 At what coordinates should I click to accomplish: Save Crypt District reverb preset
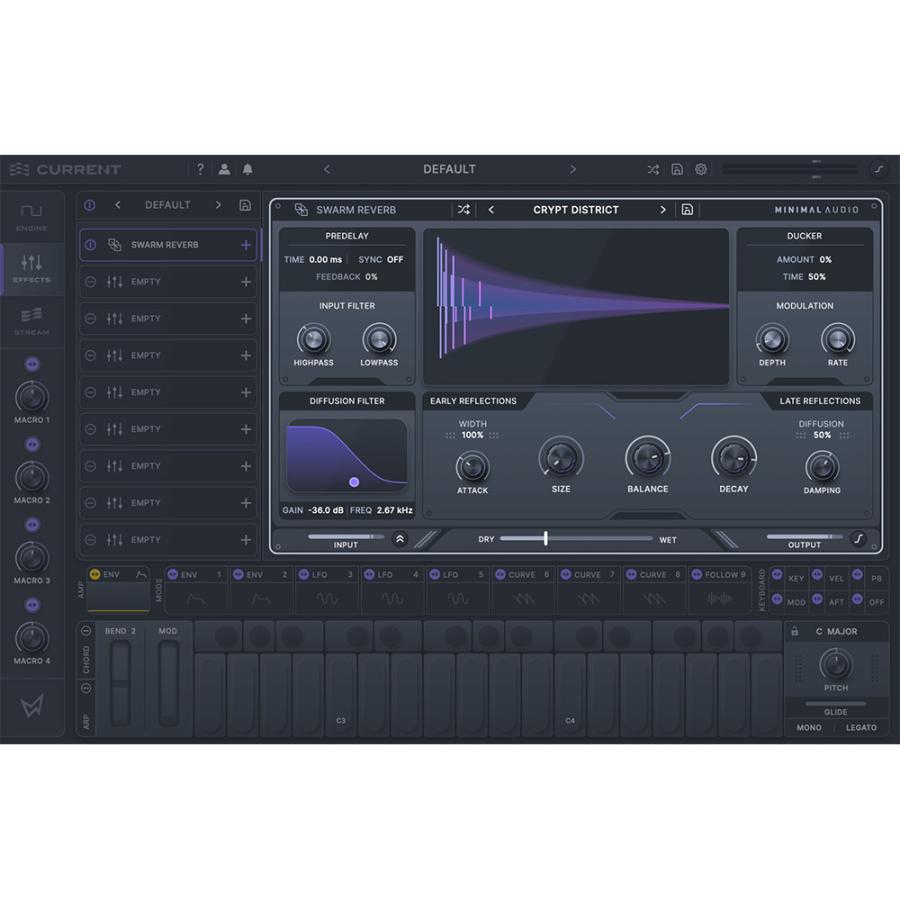pos(687,210)
